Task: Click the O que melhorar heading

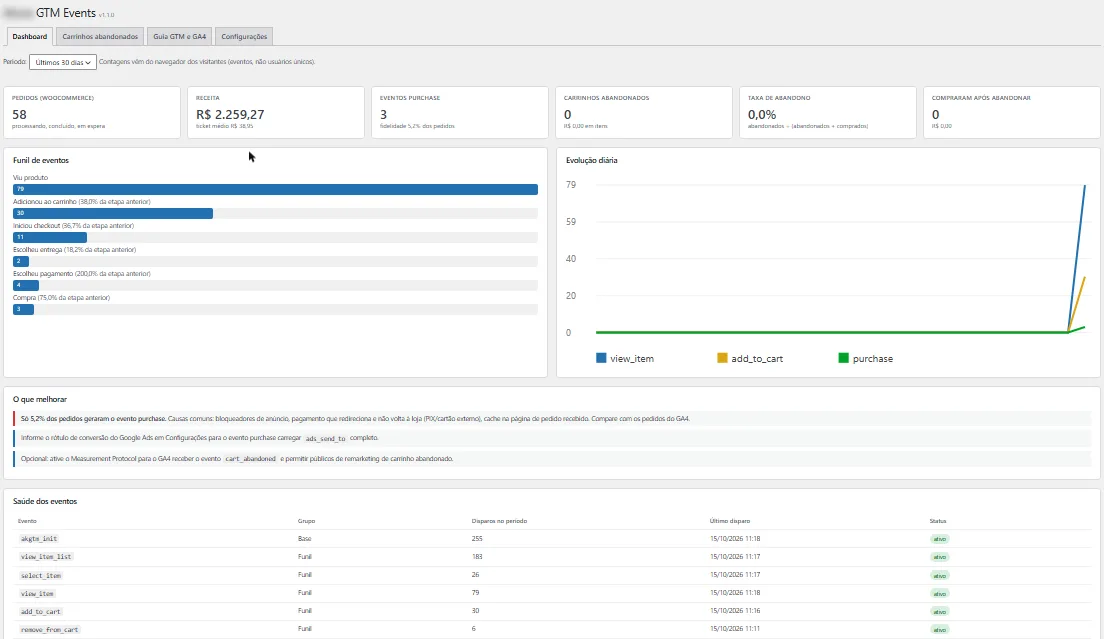Action: (40, 399)
